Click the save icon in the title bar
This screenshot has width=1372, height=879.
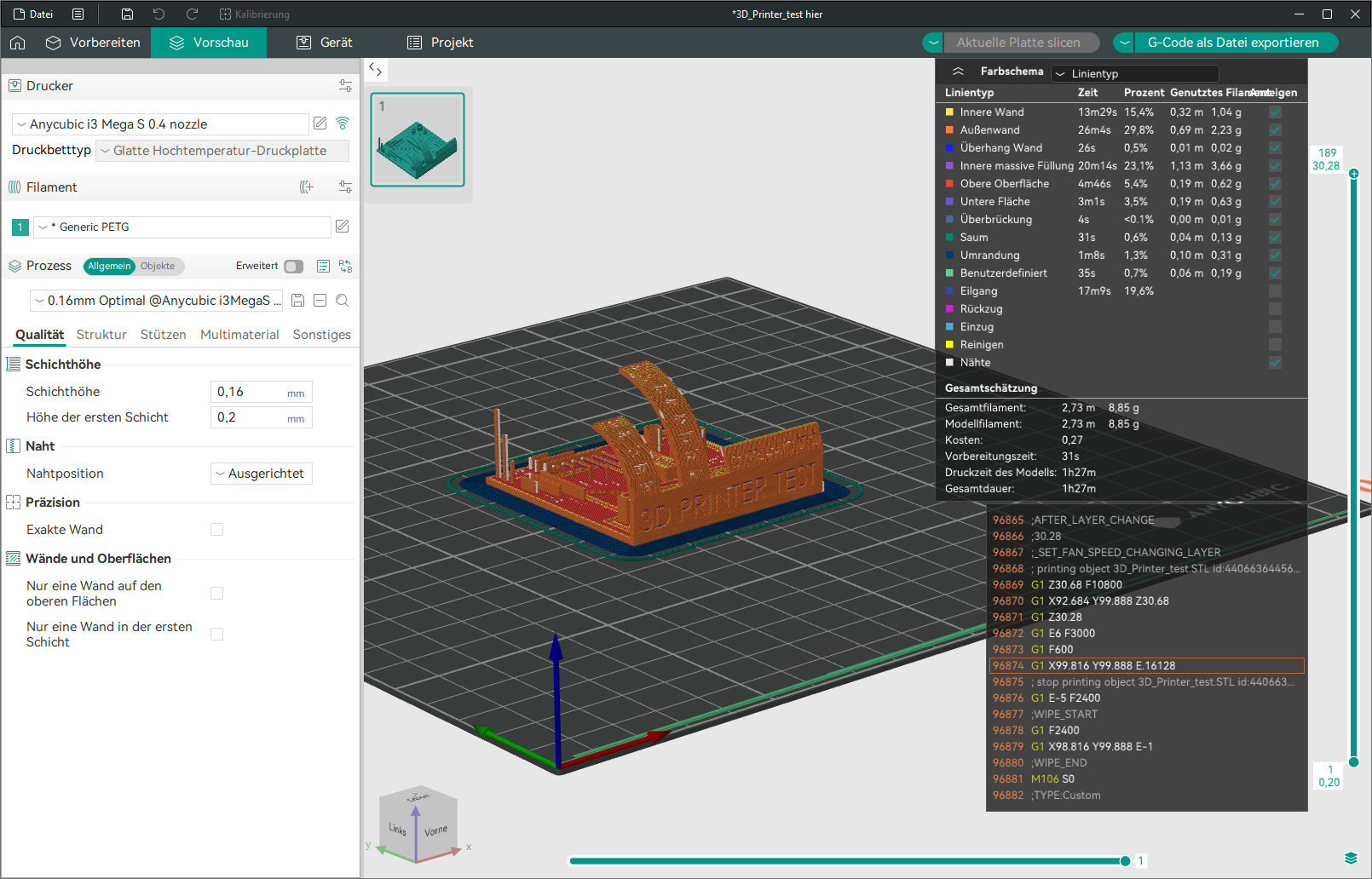click(x=127, y=14)
